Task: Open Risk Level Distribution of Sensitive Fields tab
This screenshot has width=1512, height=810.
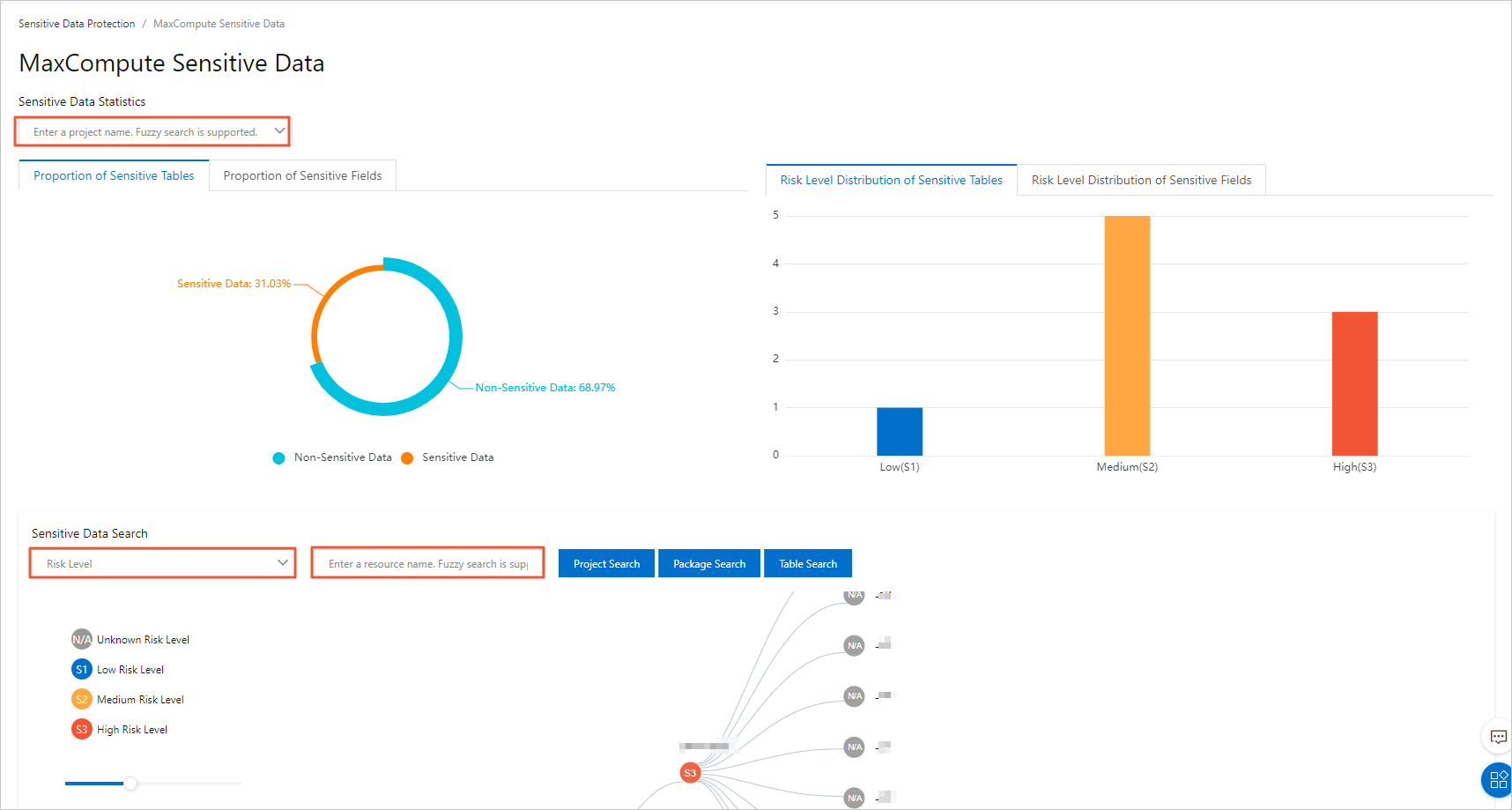Action: 1141,180
